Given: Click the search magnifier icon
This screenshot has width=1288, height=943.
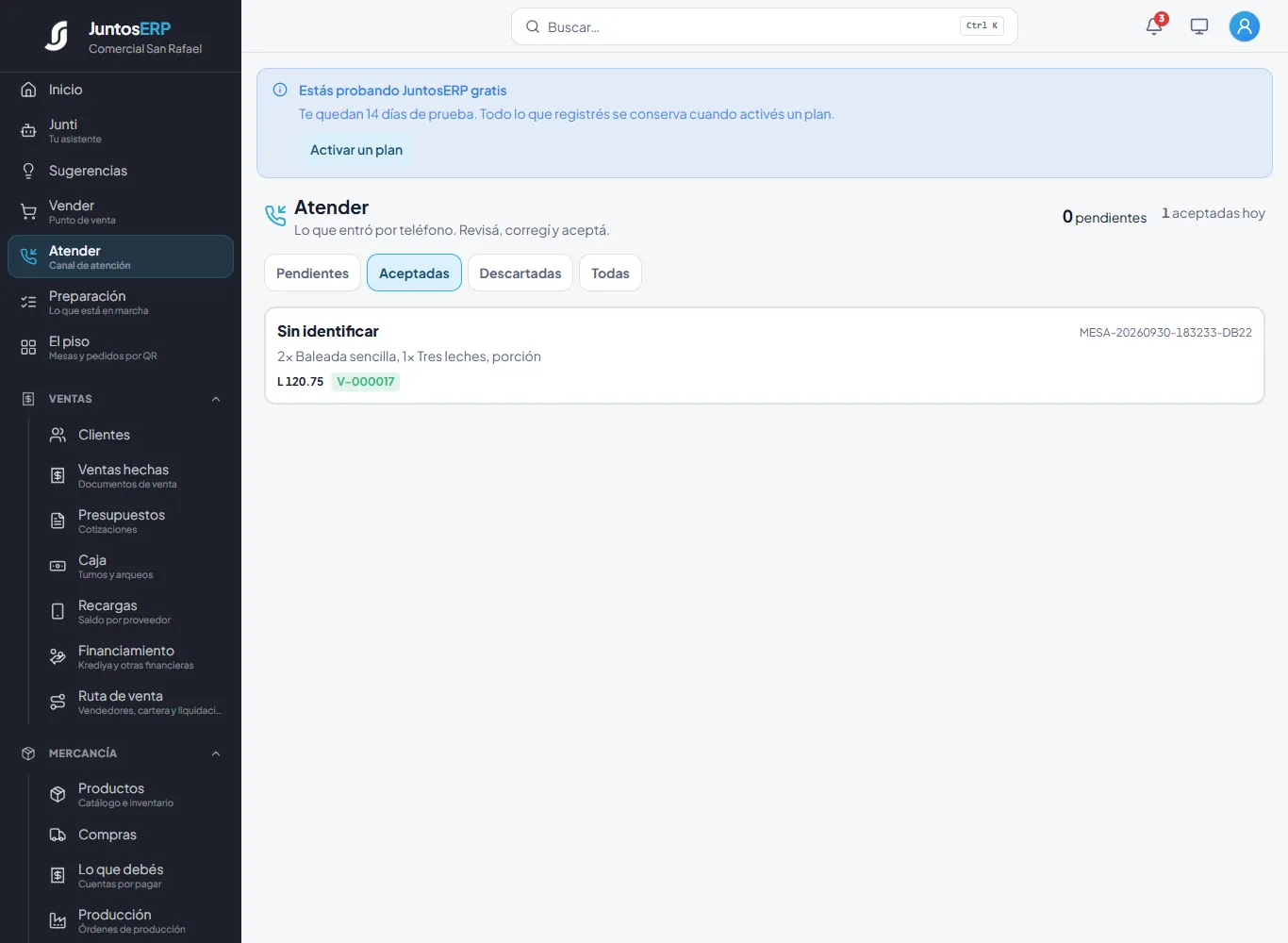Looking at the screenshot, I should tap(533, 26).
